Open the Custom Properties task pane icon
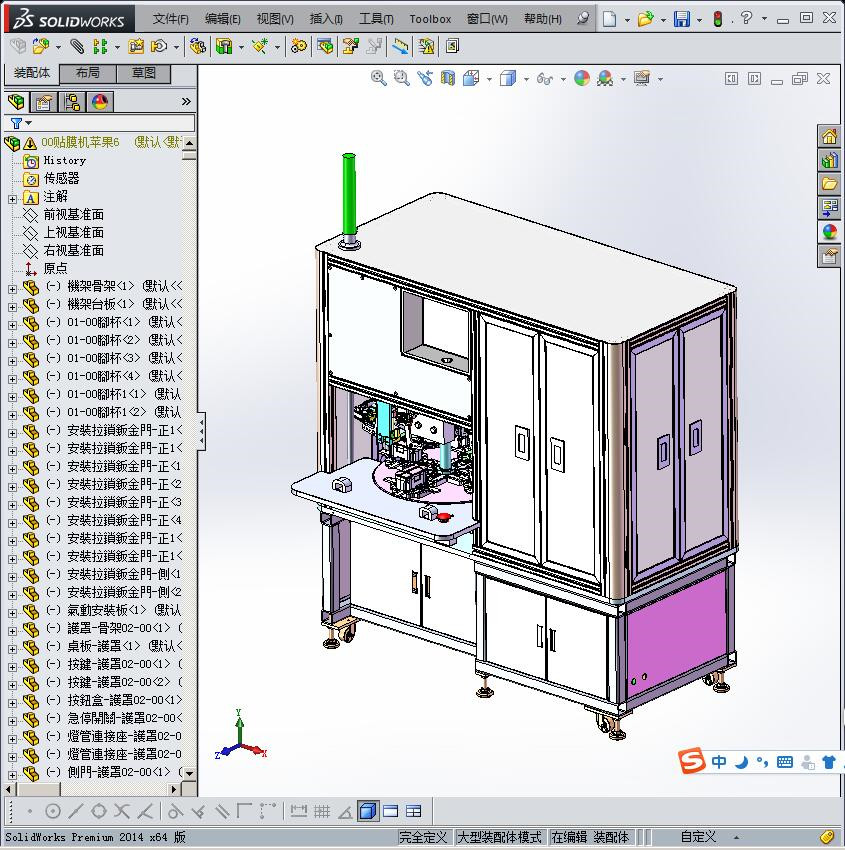845x850 pixels. [829, 255]
